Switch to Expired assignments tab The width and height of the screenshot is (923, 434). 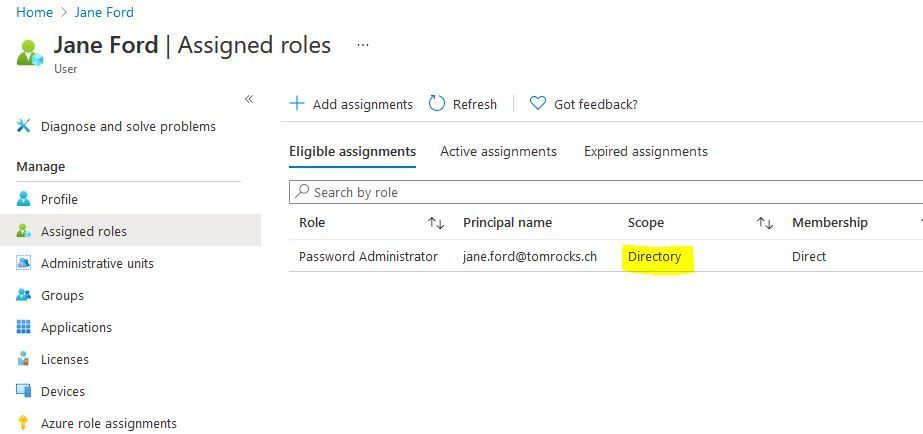click(x=646, y=152)
